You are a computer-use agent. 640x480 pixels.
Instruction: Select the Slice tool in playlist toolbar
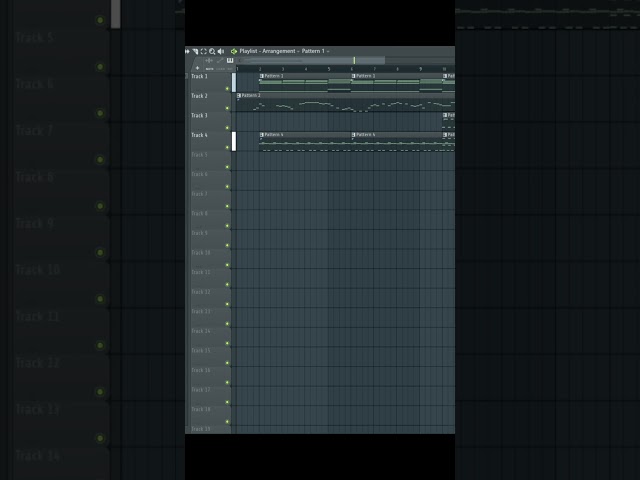coord(195,51)
